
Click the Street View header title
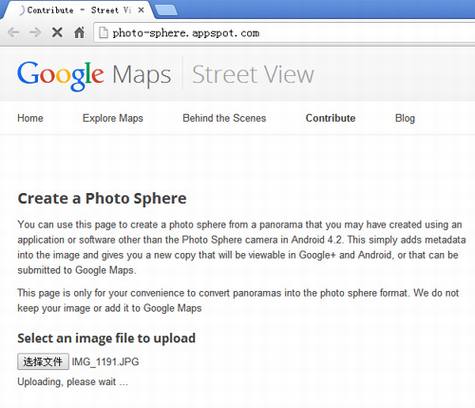click(x=253, y=74)
